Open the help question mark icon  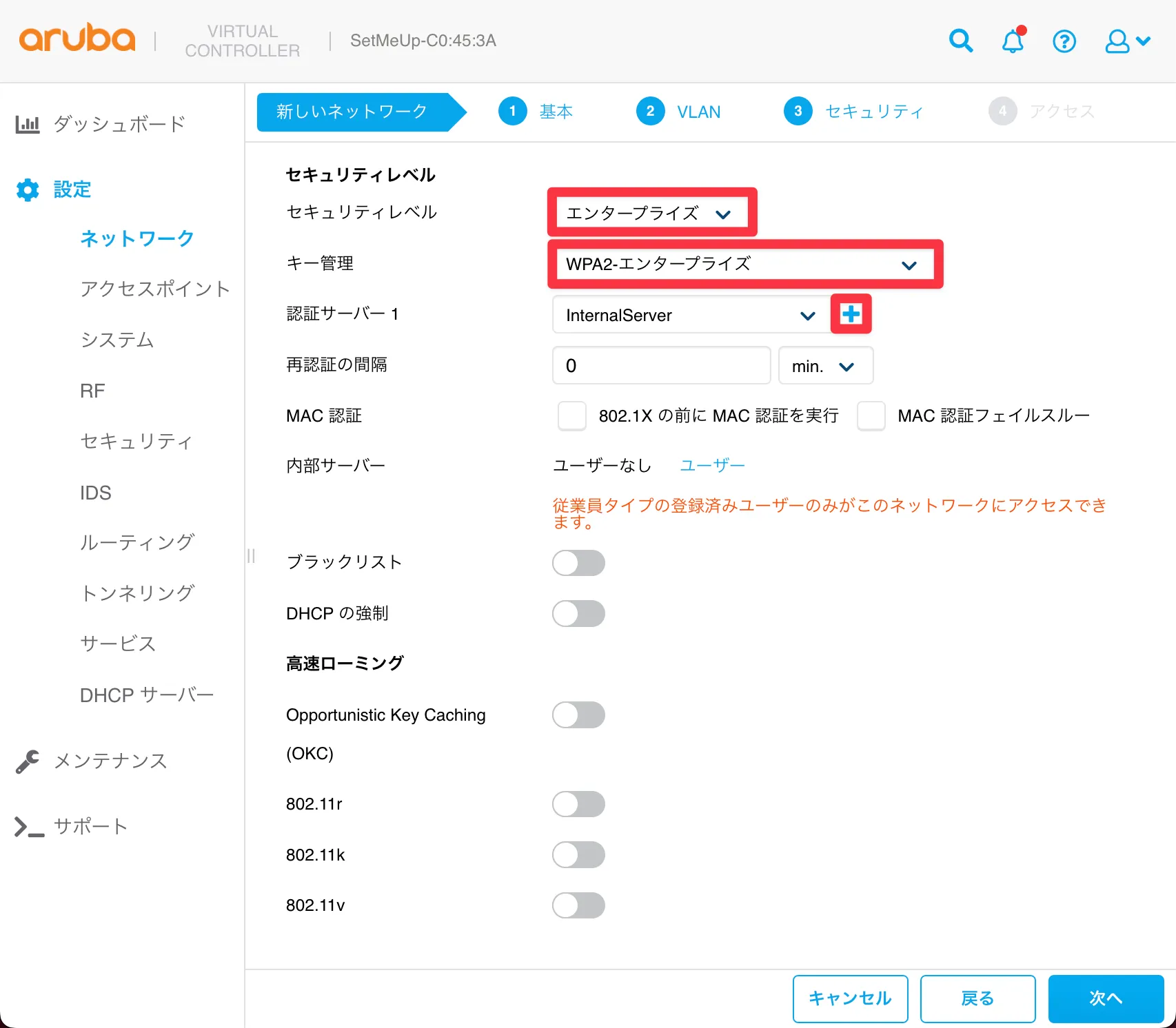[1064, 41]
